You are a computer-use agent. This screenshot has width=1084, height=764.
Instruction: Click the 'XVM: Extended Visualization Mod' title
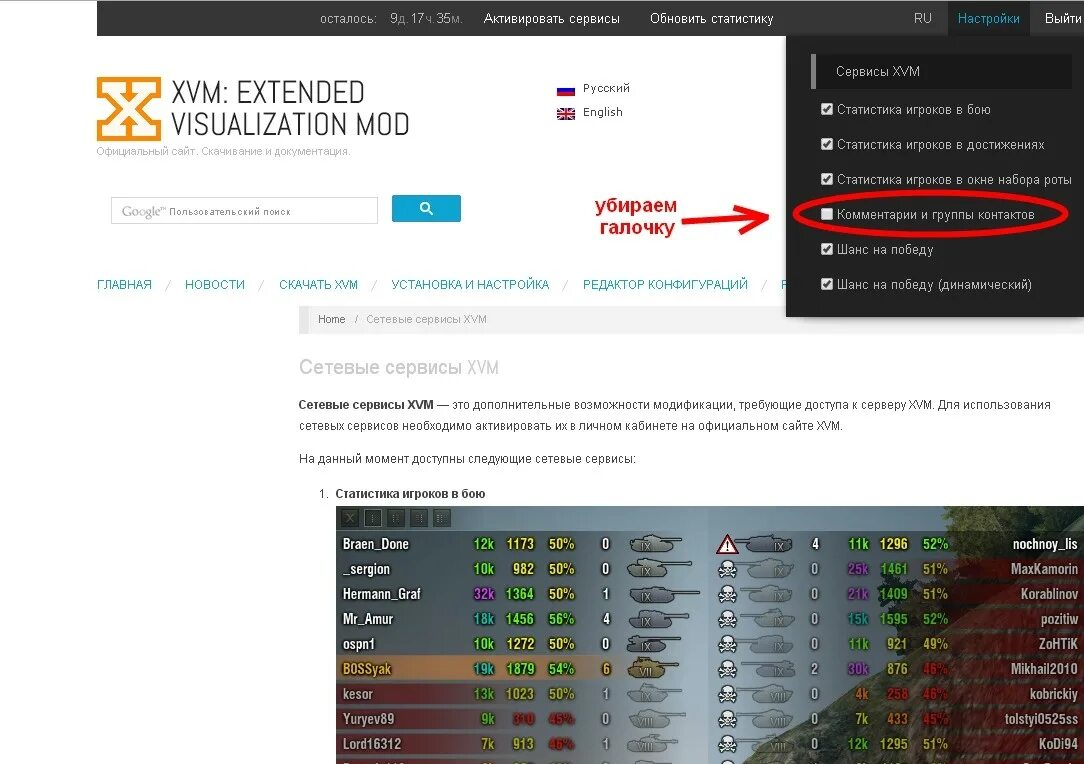[290, 109]
